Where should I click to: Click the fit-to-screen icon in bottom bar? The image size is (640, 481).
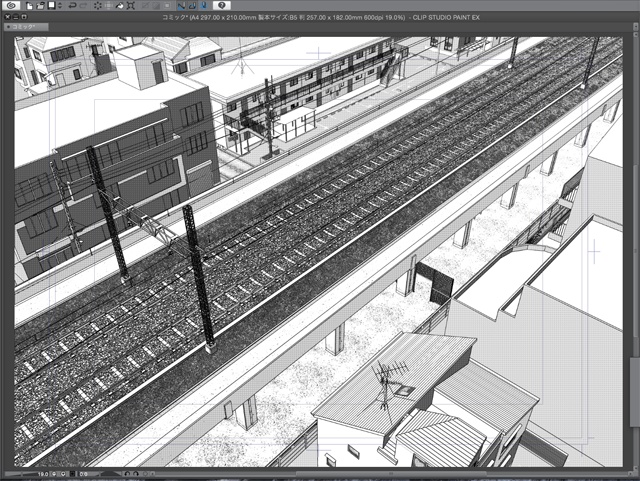(72, 474)
